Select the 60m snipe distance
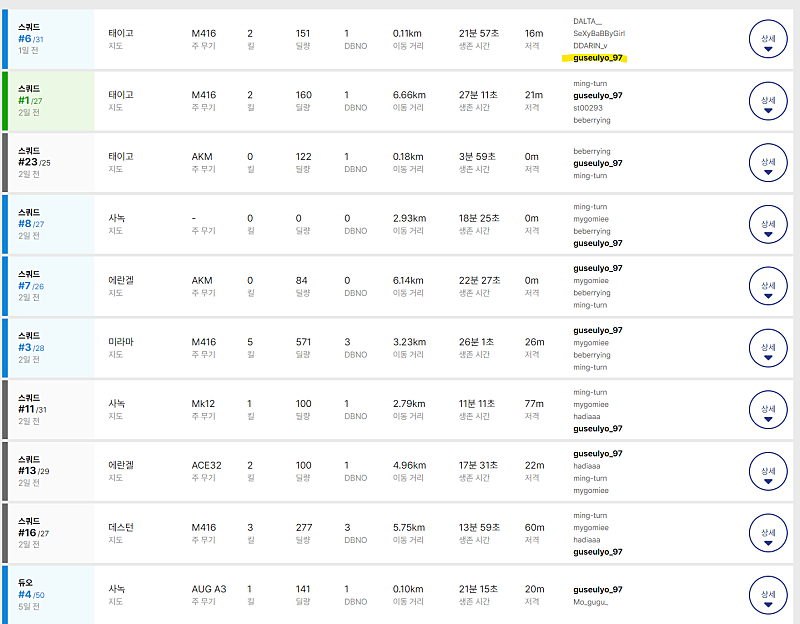 535,527
